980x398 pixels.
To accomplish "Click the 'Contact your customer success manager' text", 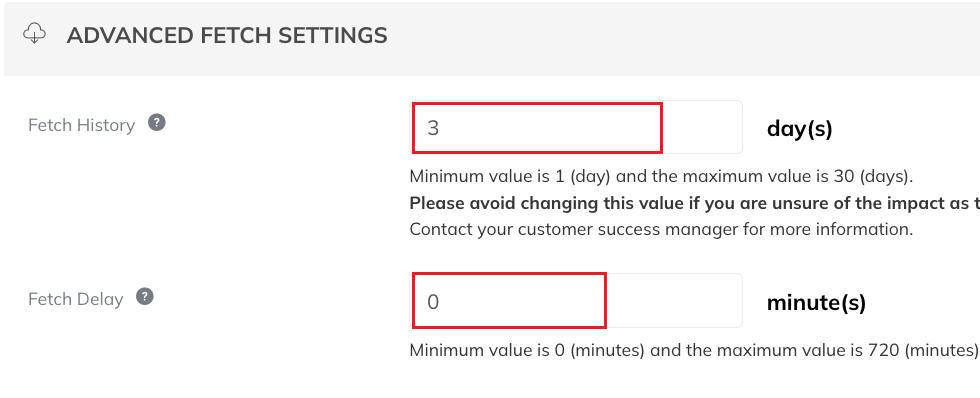I will click(661, 229).
